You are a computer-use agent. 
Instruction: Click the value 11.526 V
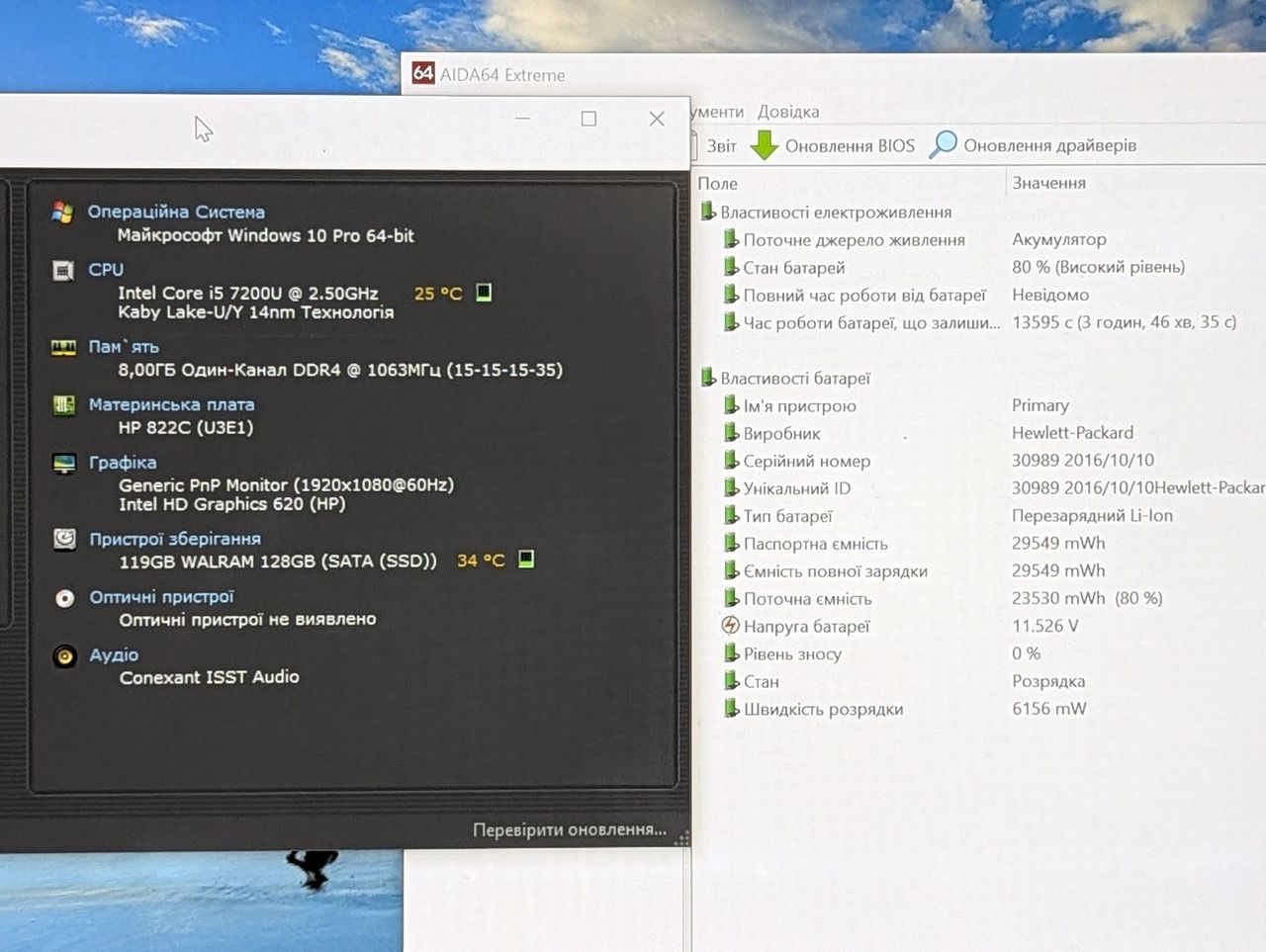pyautogui.click(x=1044, y=626)
